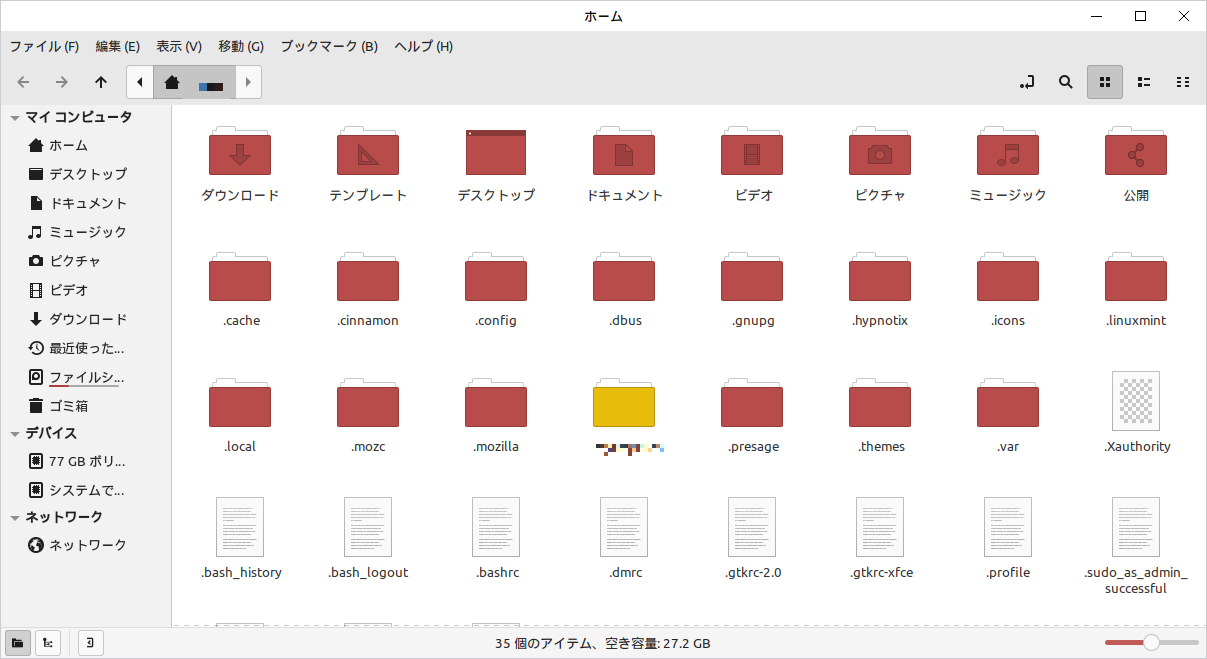Switch to icon view

tap(1105, 82)
